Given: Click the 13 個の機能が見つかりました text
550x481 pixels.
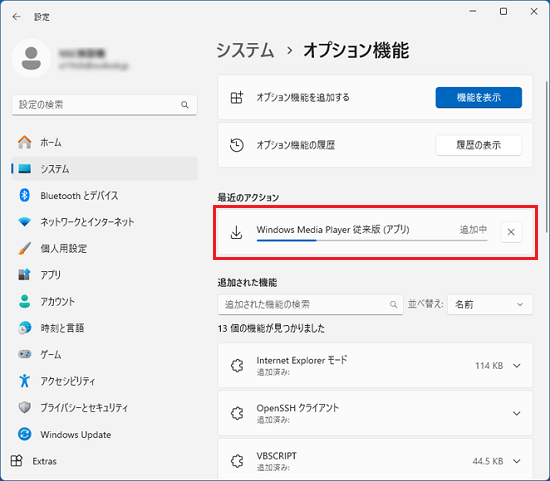Looking at the screenshot, I should tap(271, 328).
